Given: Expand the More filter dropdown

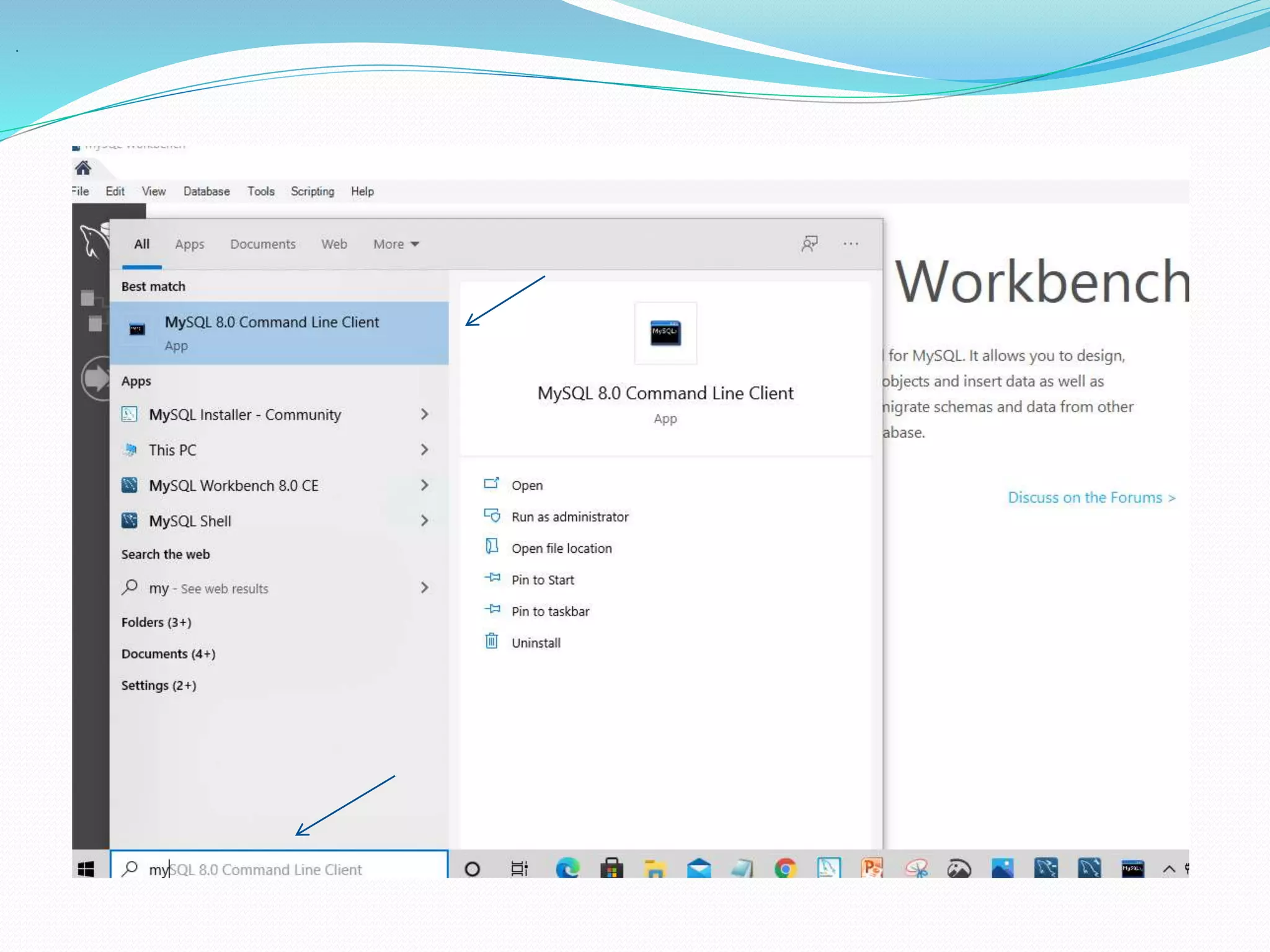Looking at the screenshot, I should (x=396, y=244).
